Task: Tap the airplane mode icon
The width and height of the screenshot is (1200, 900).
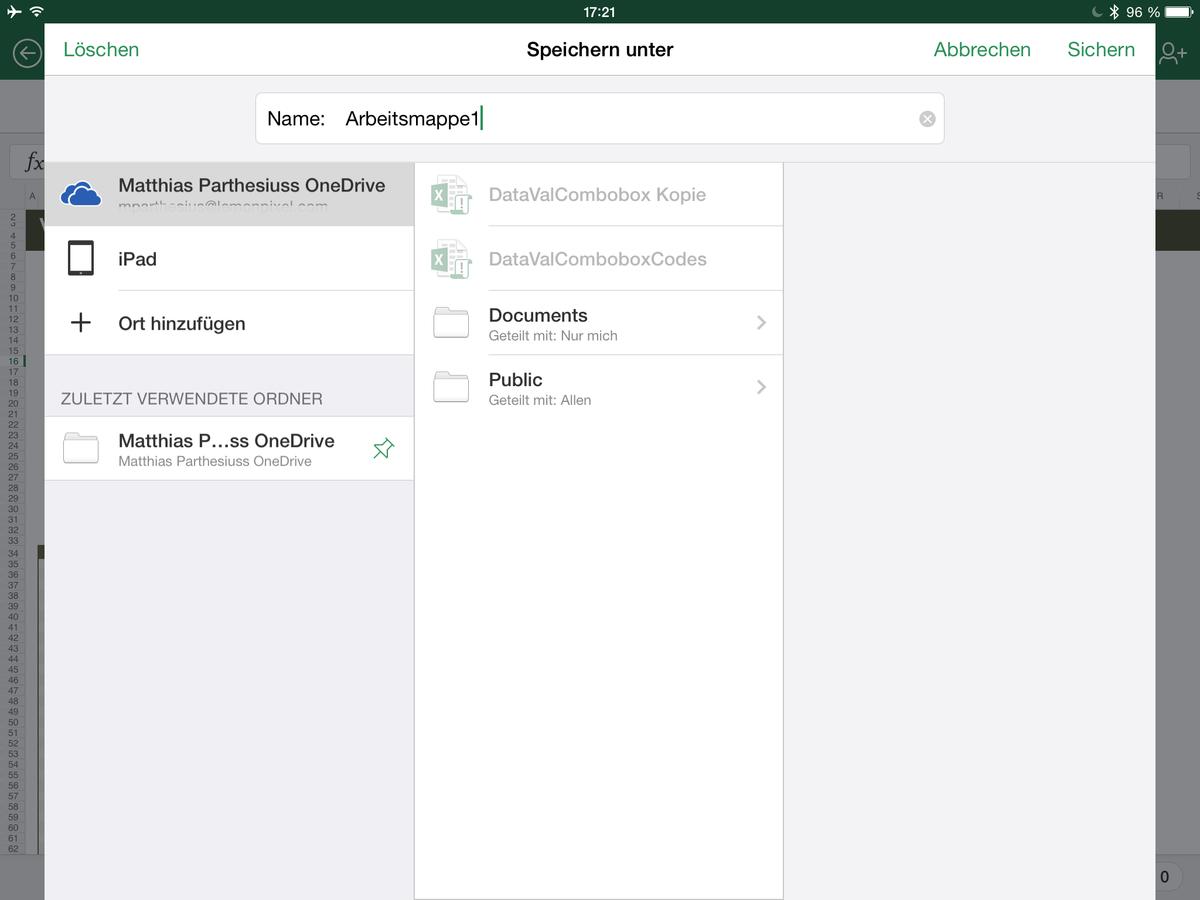Action: point(14,12)
